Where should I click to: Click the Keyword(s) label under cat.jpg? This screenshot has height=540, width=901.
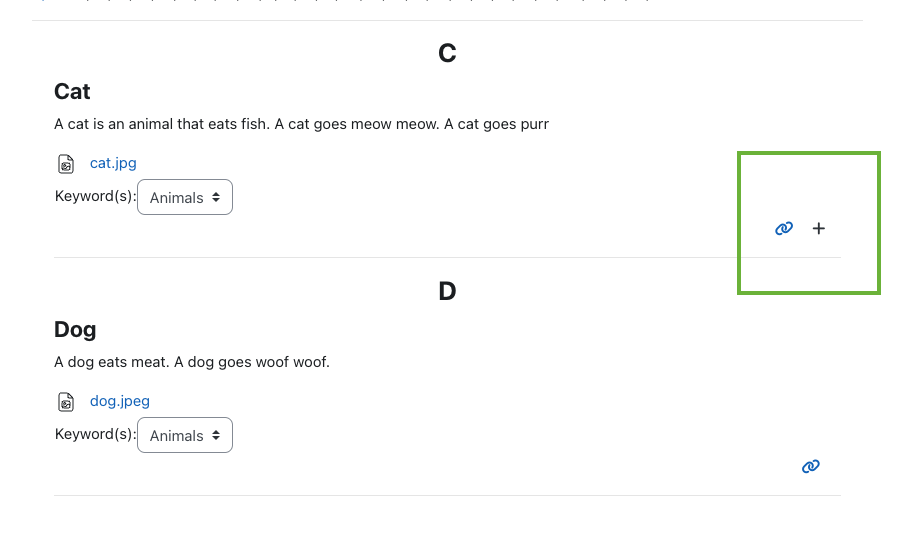(x=95, y=196)
